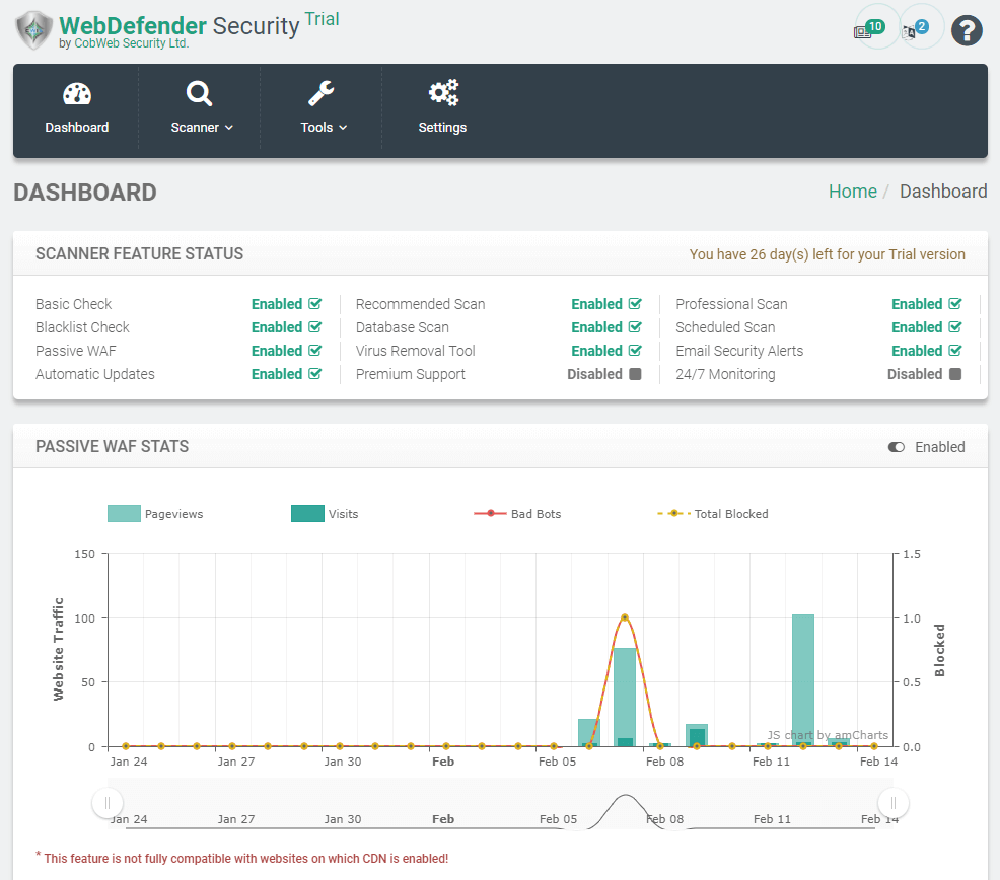Click the Passive WAF enabled checkmark
This screenshot has height=880, width=1000.
315,351
